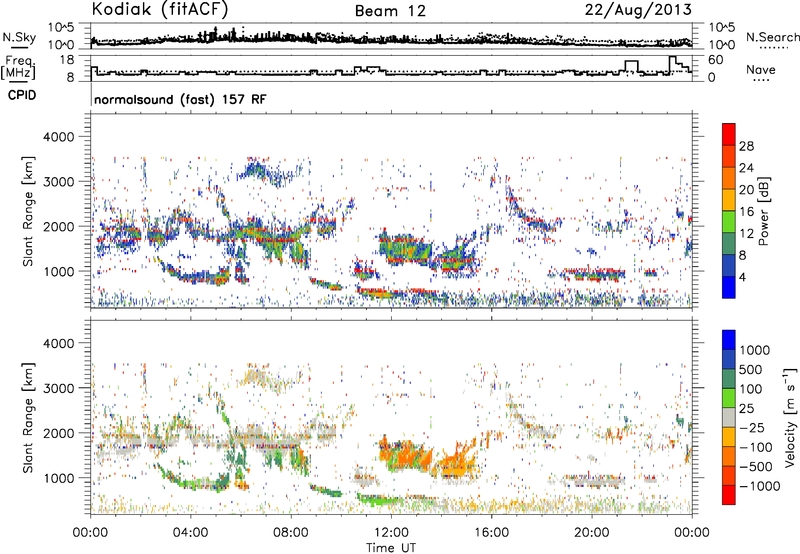Click the grey -25 to 25 velocity band

pyautogui.click(x=729, y=417)
